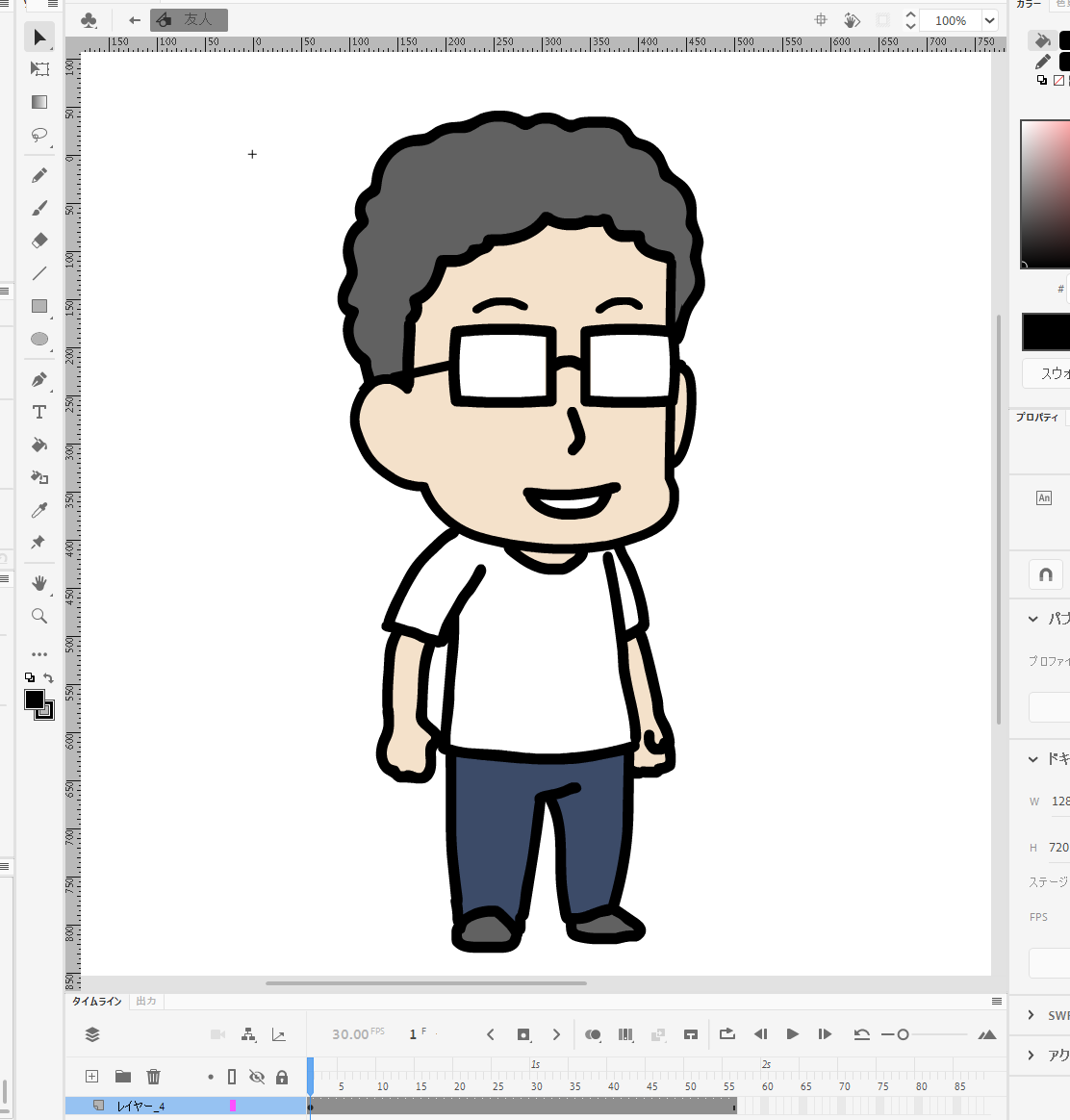Step back one frame
Image resolution: width=1070 pixels, height=1120 pixels.
761,1034
